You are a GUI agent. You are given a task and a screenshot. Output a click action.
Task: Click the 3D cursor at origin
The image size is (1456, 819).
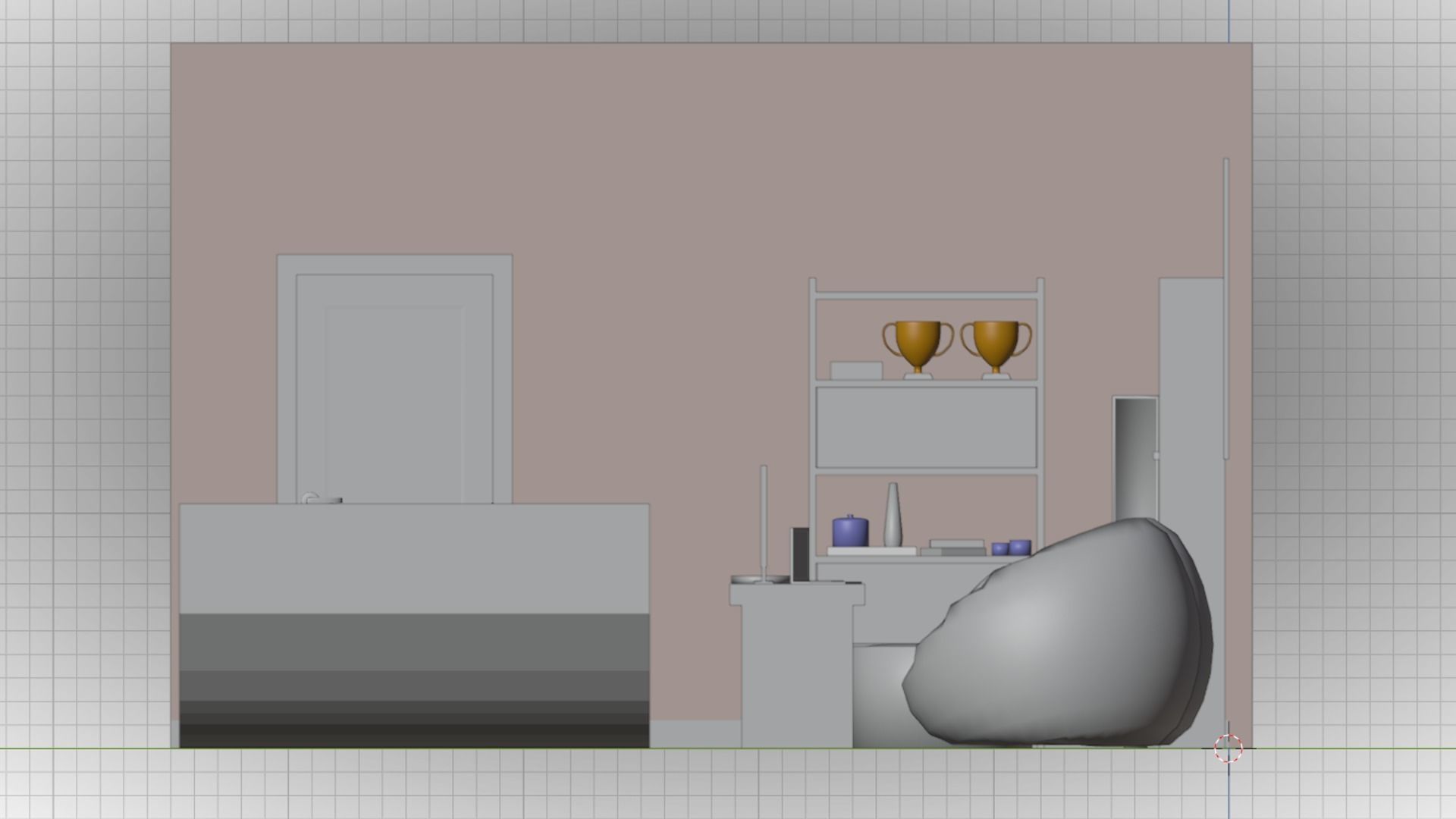[1228, 748]
